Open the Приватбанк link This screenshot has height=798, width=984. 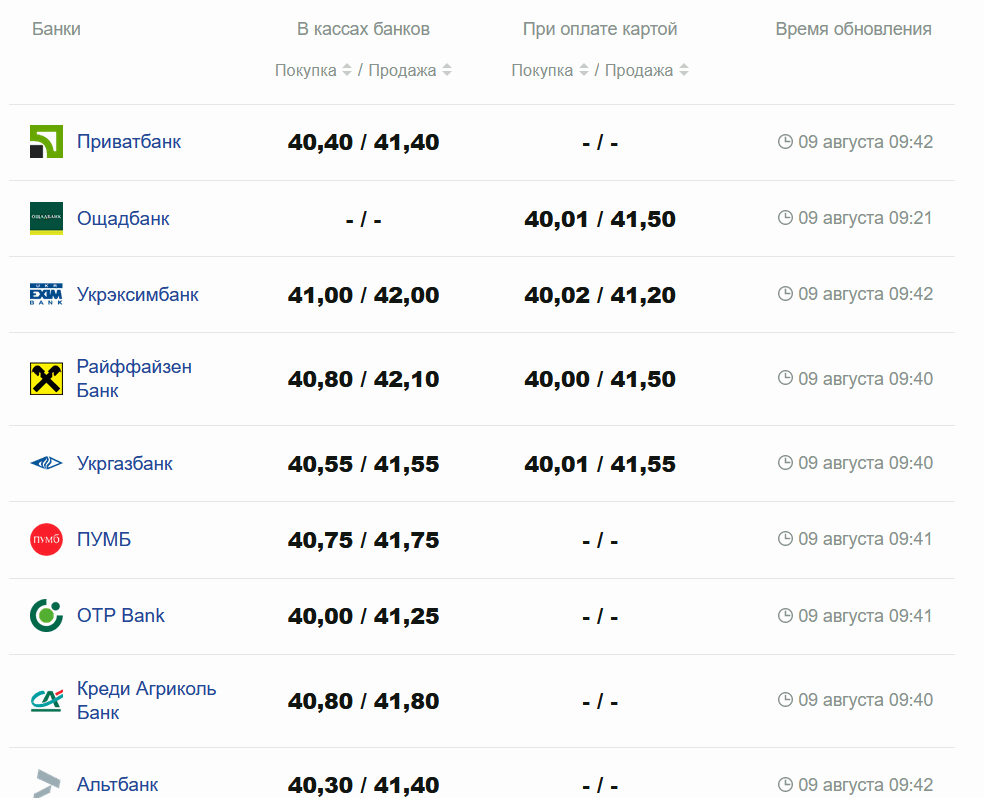pyautogui.click(x=129, y=142)
